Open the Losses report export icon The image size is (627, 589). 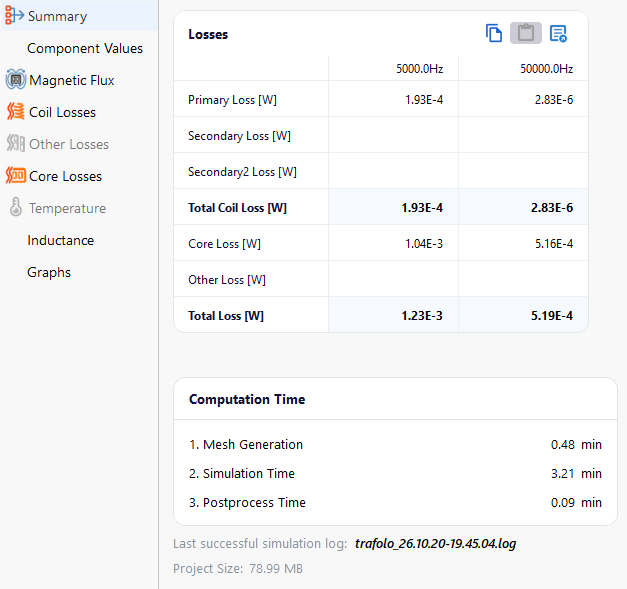pos(558,33)
